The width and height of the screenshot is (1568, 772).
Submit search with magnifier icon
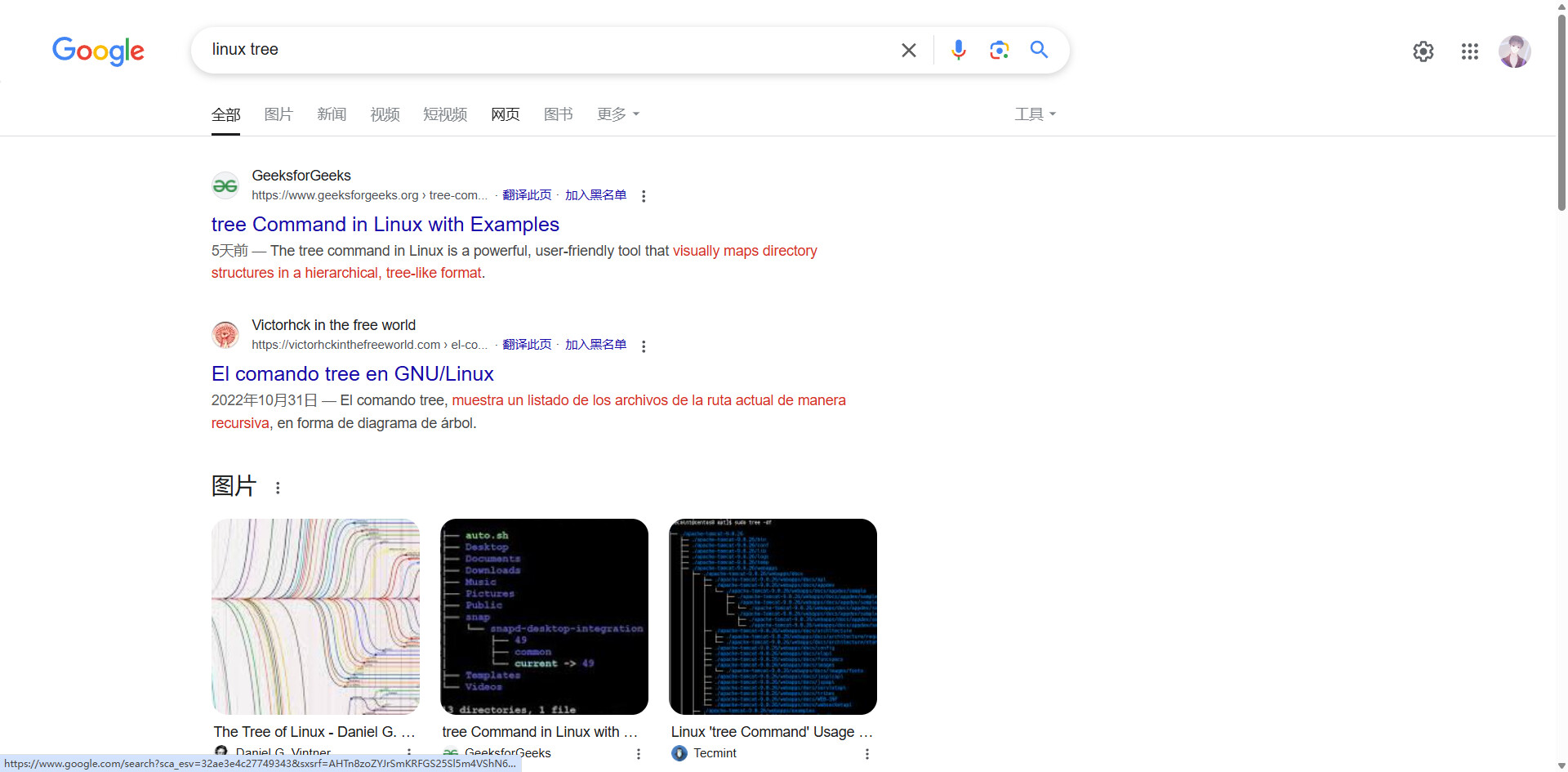1039,50
